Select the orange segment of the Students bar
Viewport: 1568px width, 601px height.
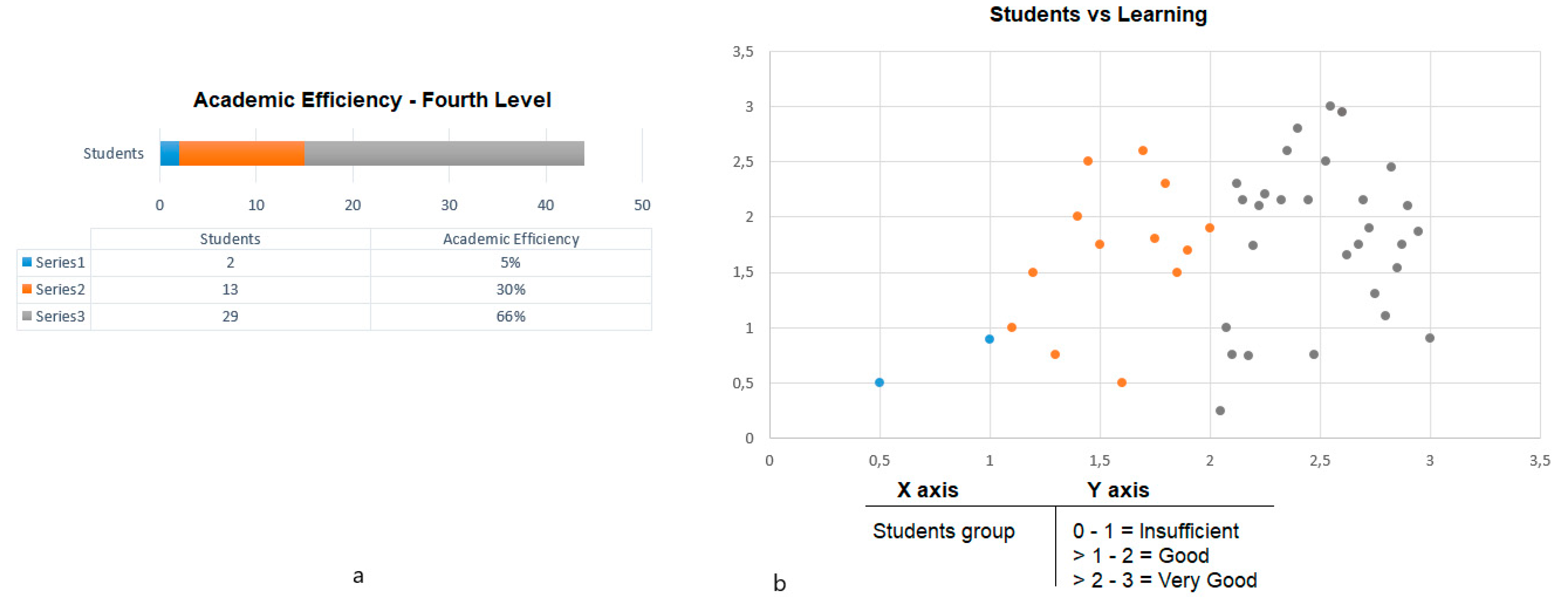click(241, 154)
